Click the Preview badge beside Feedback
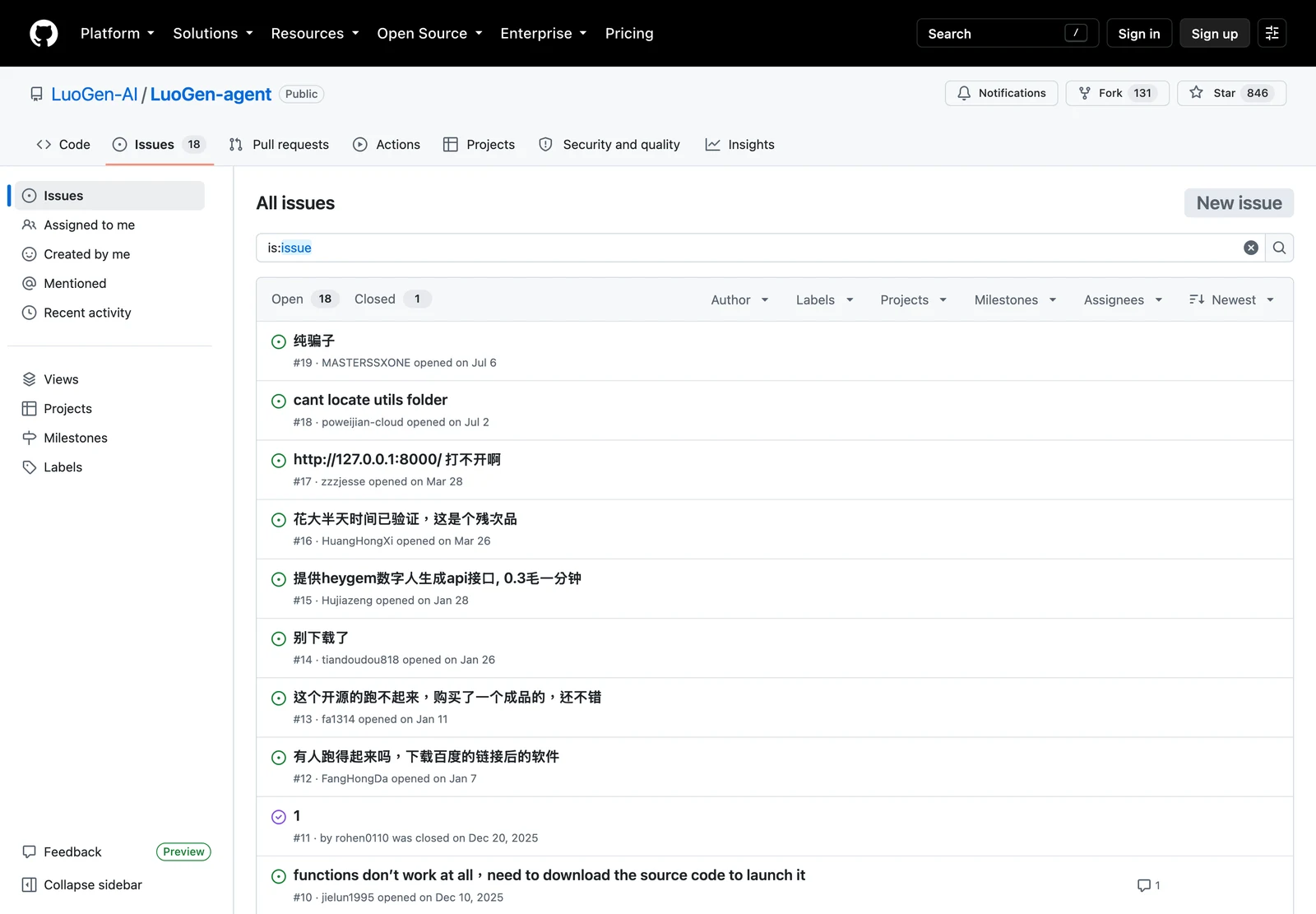This screenshot has height=914, width=1316. tap(183, 852)
